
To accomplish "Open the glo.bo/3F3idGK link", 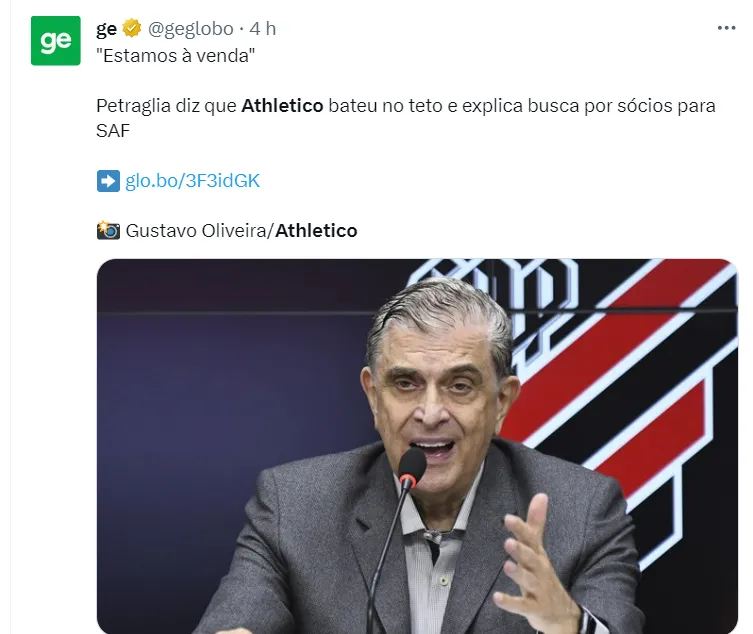I will pos(192,181).
